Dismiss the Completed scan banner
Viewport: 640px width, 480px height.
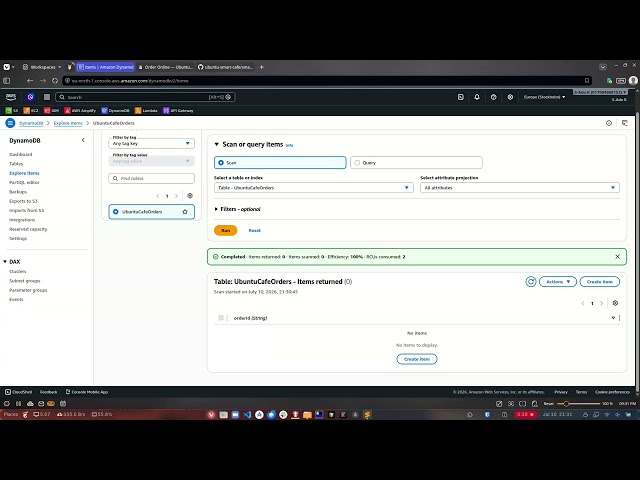(x=618, y=257)
